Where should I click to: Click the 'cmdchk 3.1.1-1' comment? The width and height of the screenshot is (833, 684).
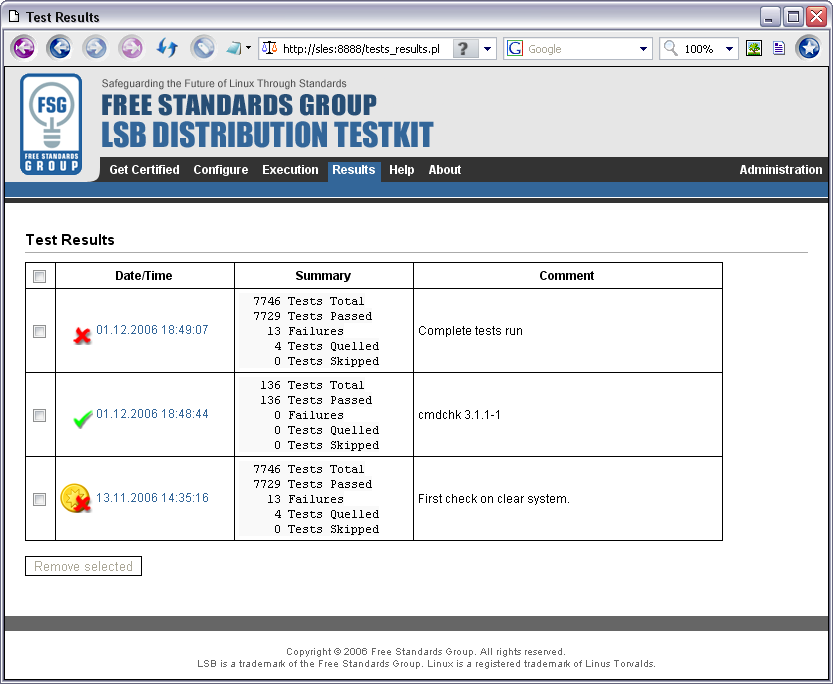(x=459, y=415)
